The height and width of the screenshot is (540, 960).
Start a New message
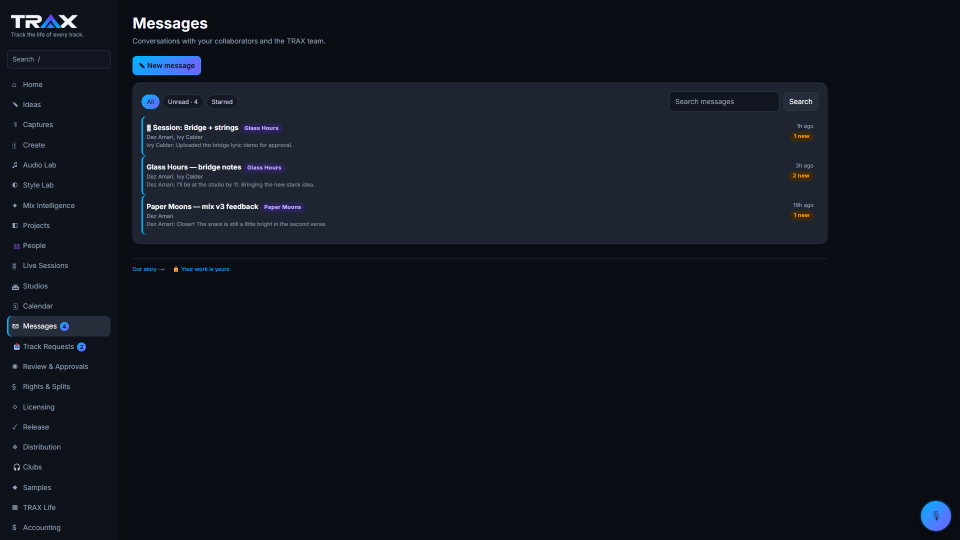(167, 66)
